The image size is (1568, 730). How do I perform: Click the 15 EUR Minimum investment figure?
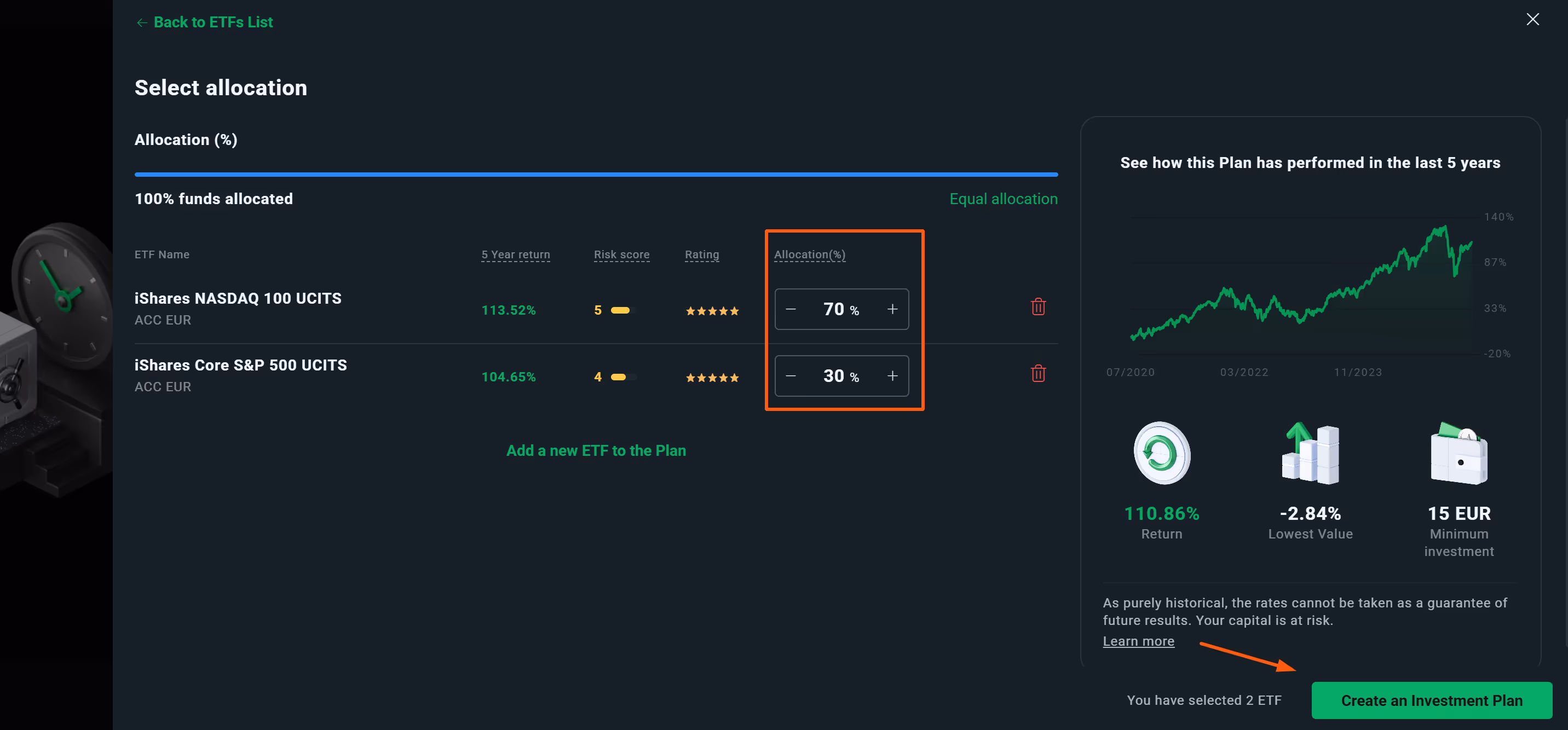pyautogui.click(x=1459, y=514)
